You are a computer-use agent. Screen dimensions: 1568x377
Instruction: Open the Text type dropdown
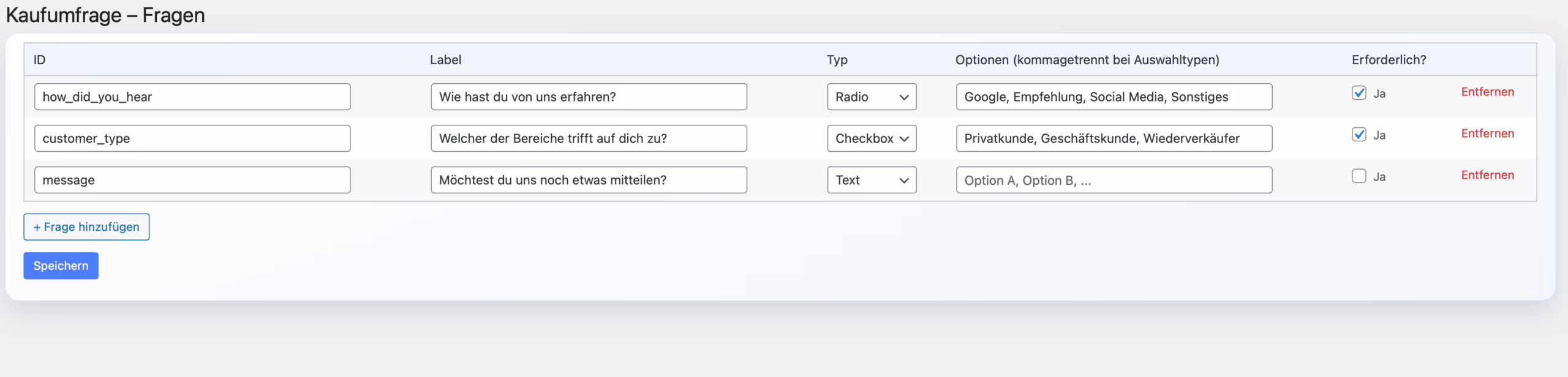point(871,180)
